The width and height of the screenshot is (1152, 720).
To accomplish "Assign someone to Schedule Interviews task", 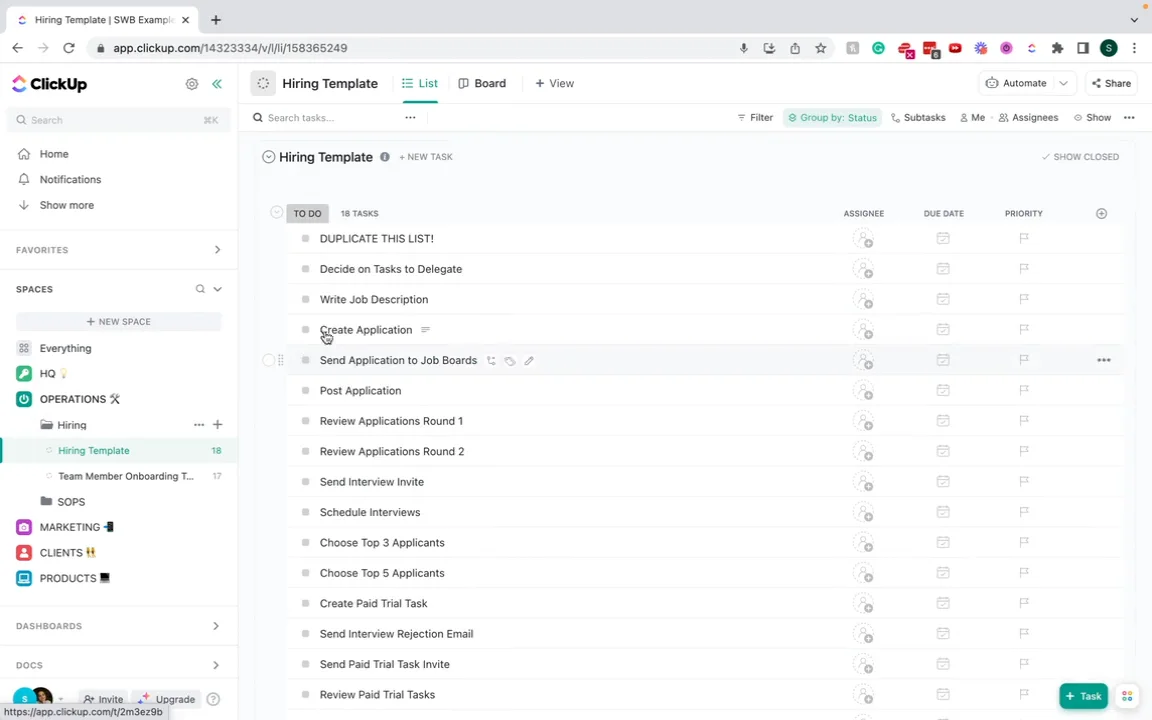I will coord(863,512).
